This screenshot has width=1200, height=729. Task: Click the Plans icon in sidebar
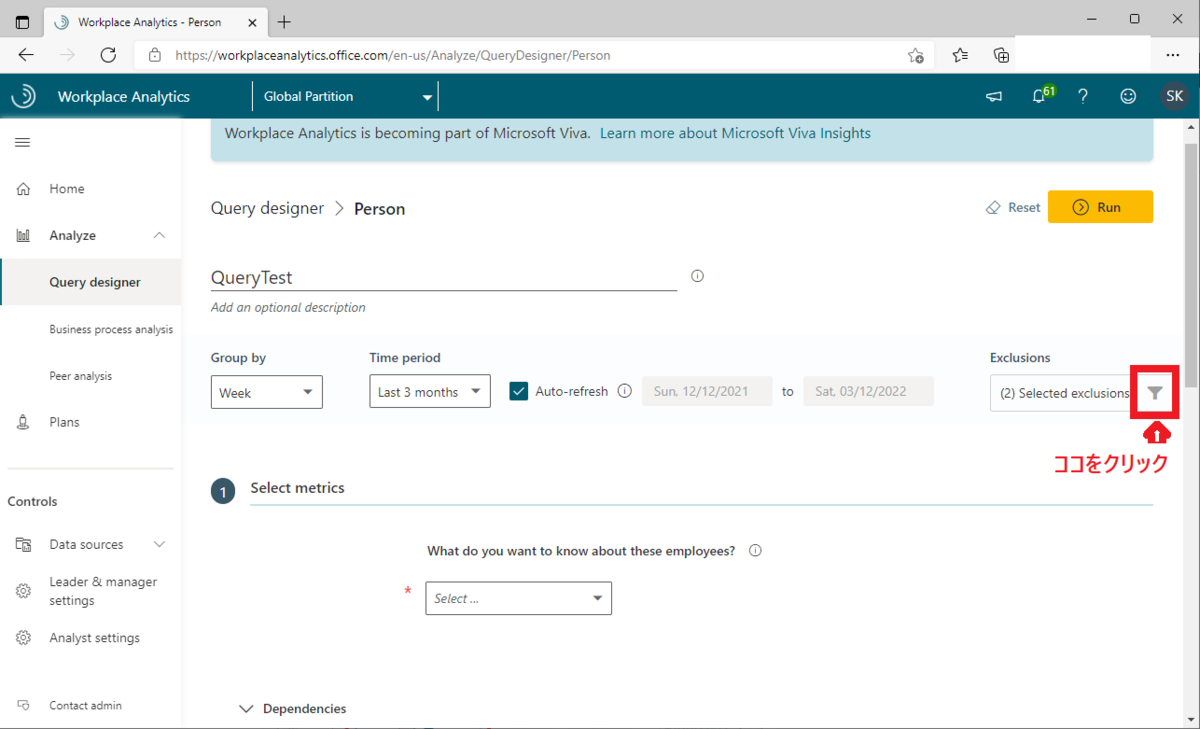coord(24,422)
